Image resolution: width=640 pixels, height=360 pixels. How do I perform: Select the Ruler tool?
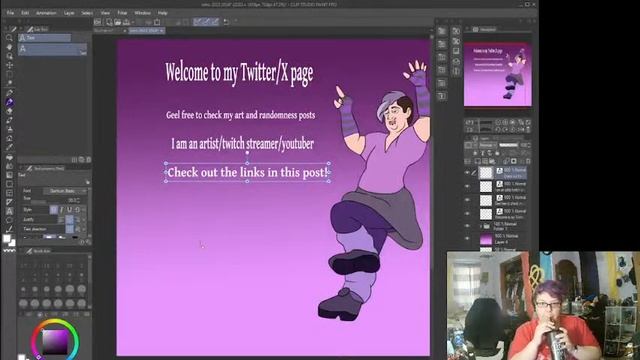(9, 202)
